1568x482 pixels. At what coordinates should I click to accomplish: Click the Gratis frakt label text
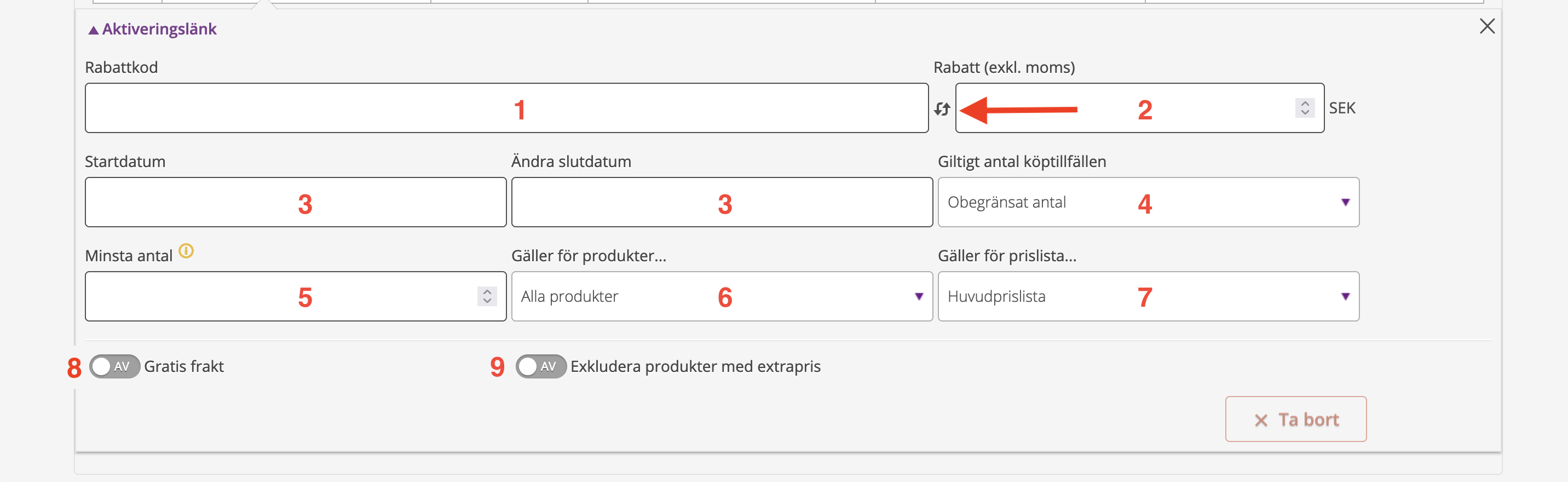[x=184, y=366]
